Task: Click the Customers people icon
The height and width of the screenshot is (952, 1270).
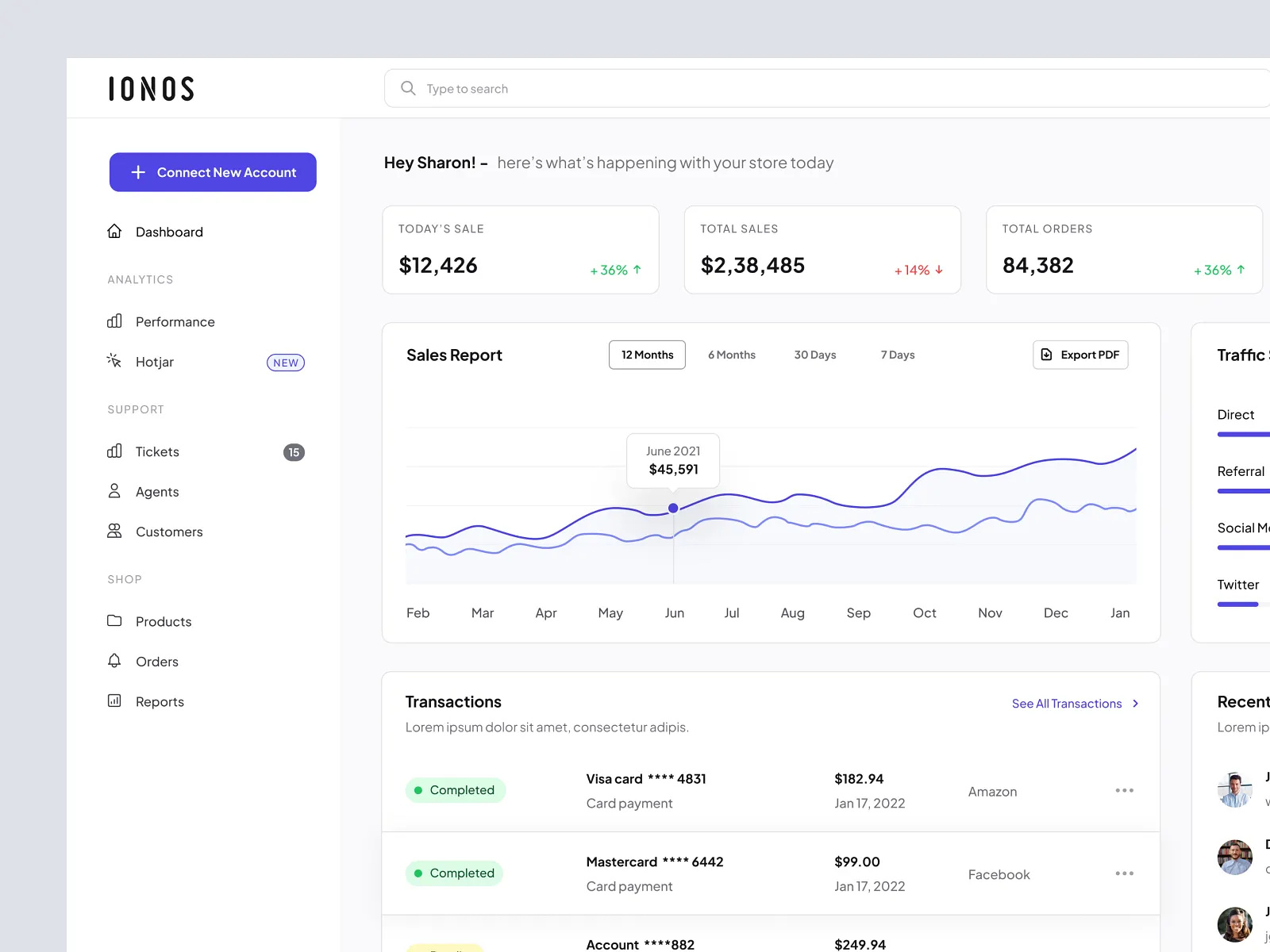Action: (114, 531)
